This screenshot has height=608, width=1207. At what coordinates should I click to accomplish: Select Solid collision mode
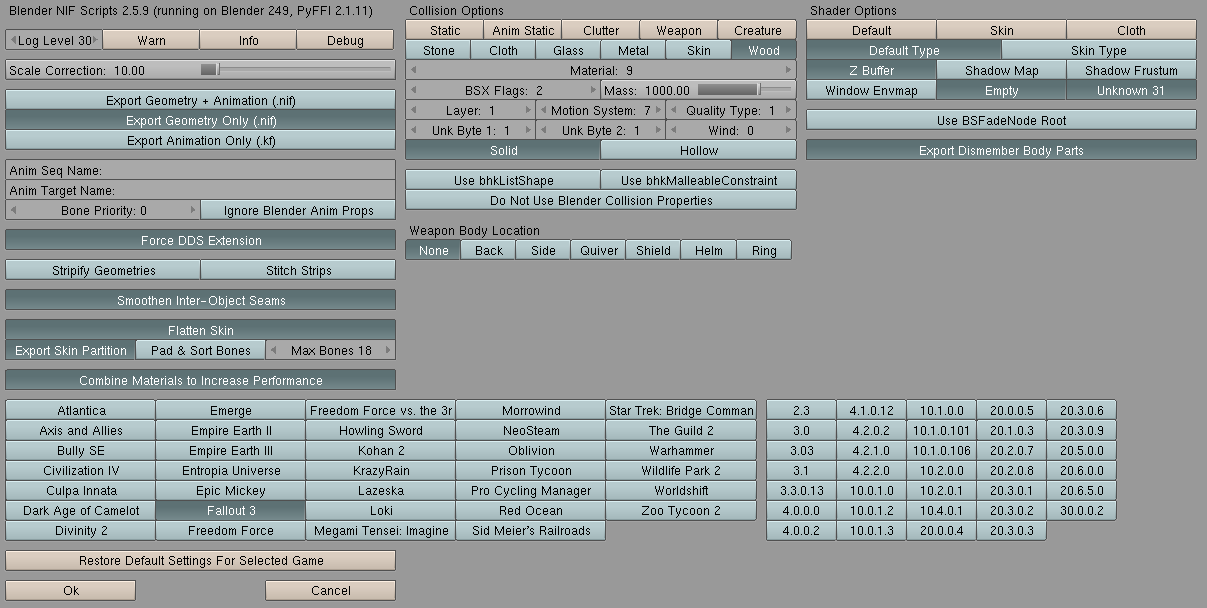[503, 150]
